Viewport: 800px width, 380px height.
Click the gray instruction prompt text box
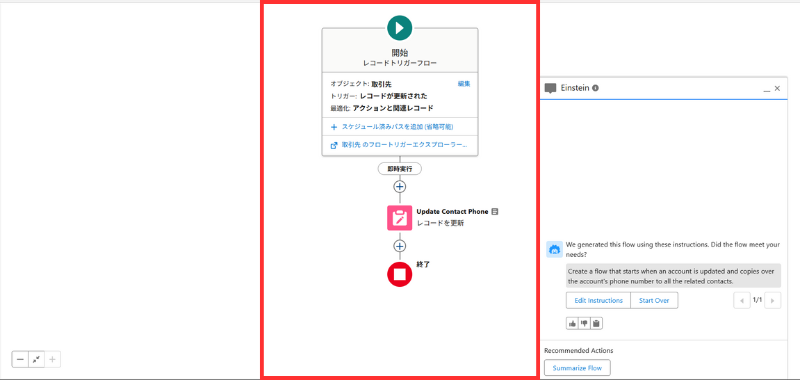tap(673, 276)
